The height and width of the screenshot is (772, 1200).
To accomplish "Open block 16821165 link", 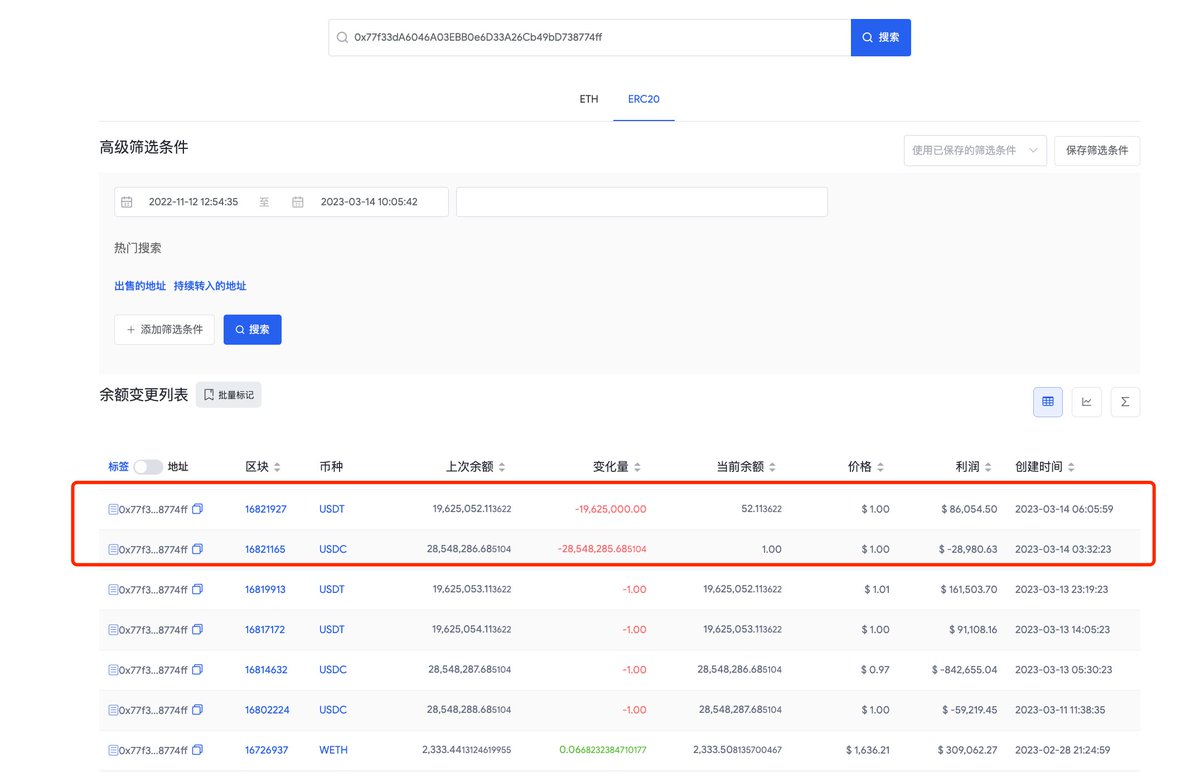I will 265,549.
